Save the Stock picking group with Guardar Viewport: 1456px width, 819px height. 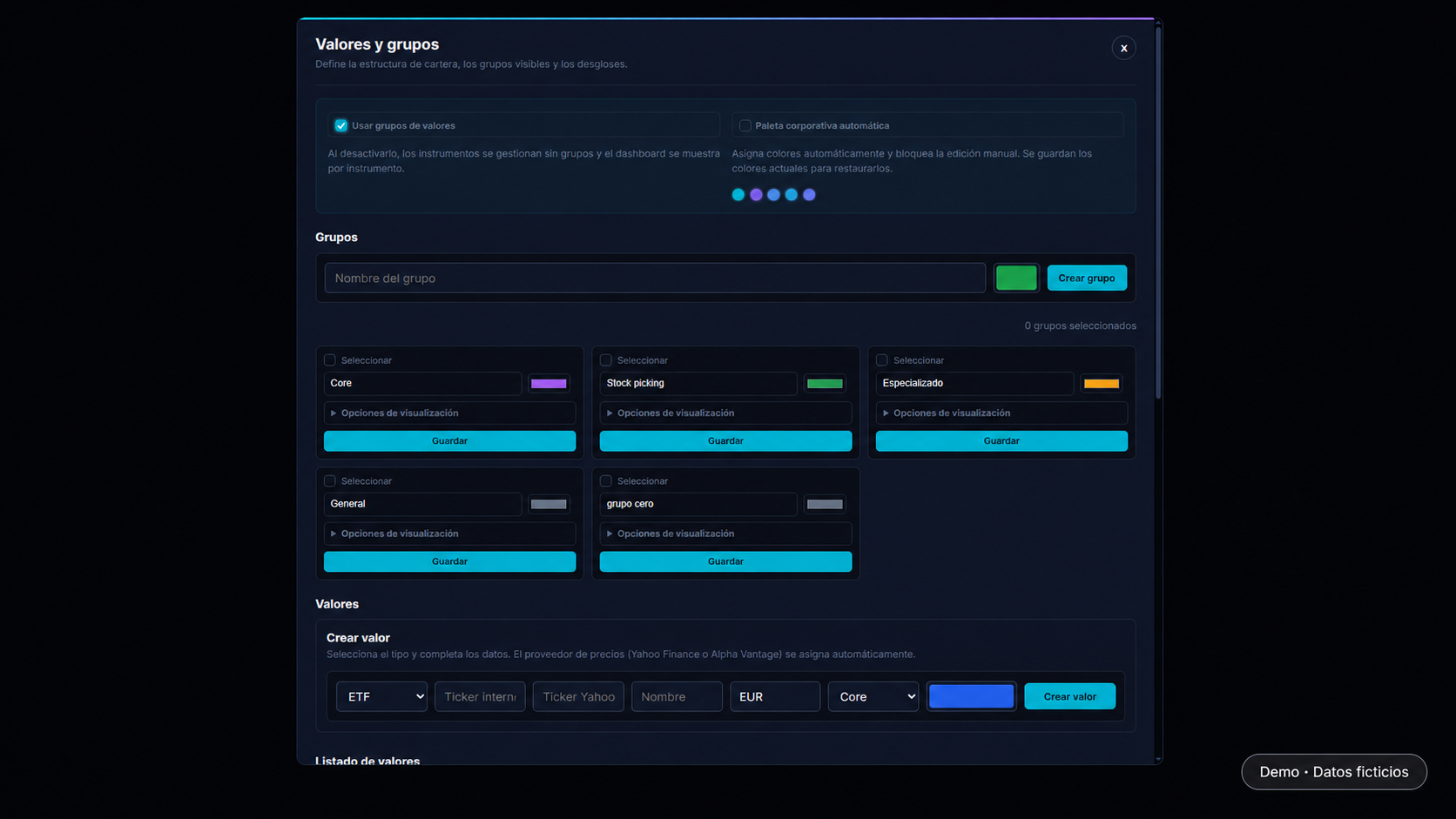coord(725,440)
